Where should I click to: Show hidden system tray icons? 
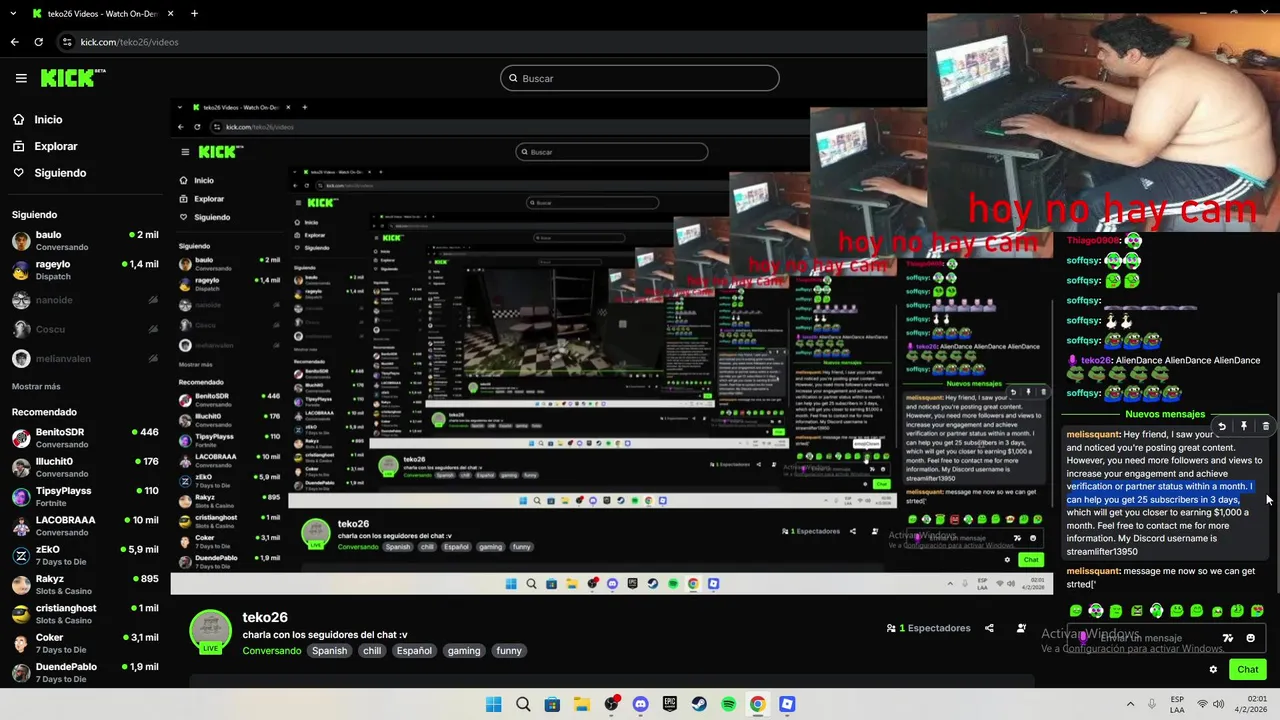tap(1130, 704)
